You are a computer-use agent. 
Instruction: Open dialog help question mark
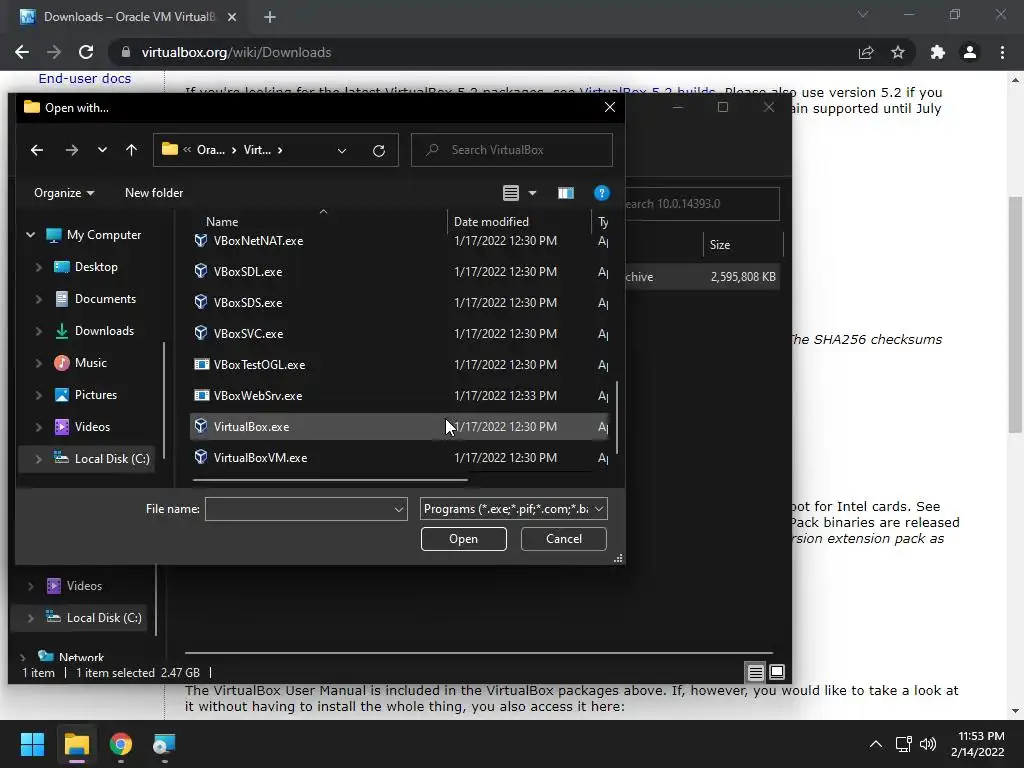pos(601,193)
